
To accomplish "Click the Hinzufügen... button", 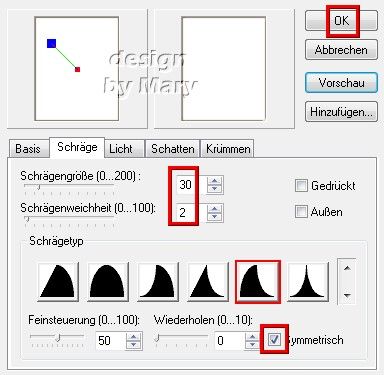I will click(341, 112).
